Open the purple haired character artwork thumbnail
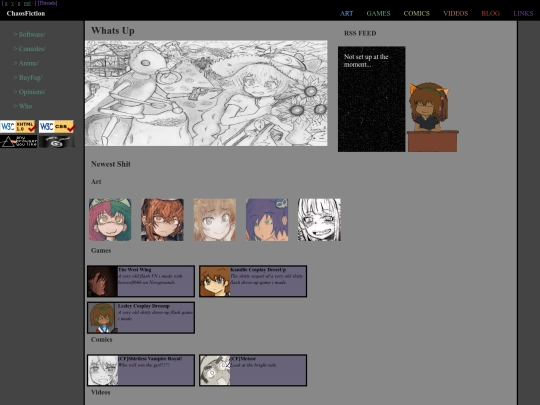 point(267,220)
